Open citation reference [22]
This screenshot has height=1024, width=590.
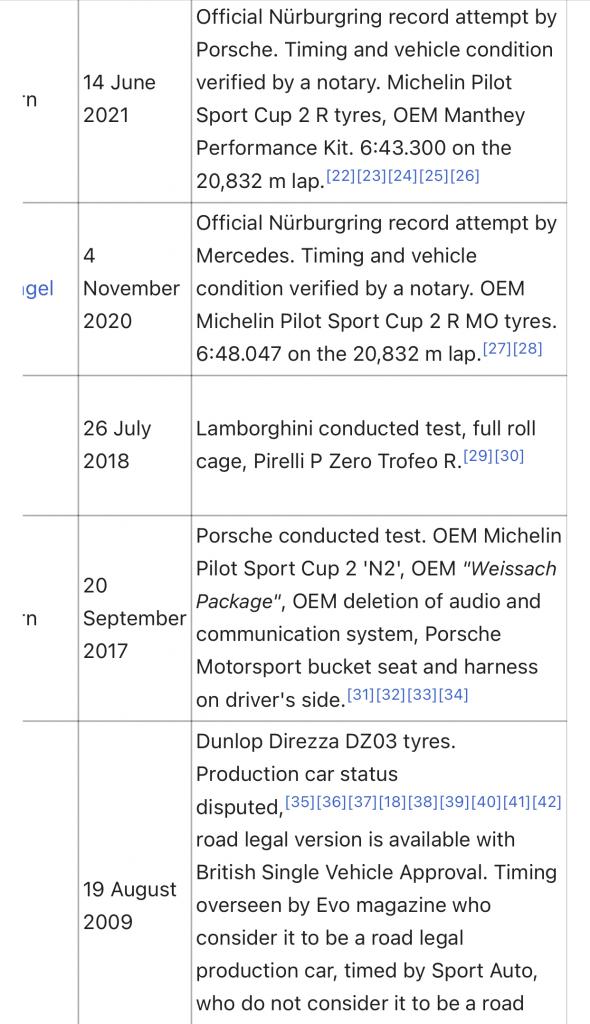[340, 176]
